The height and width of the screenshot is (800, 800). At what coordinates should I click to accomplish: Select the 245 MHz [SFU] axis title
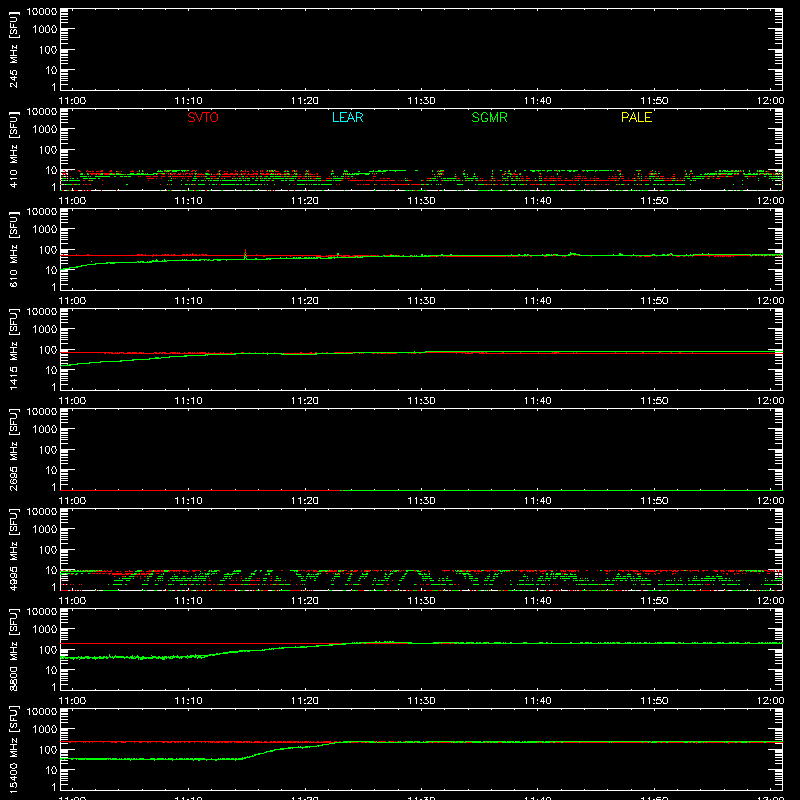pyautogui.click(x=13, y=50)
